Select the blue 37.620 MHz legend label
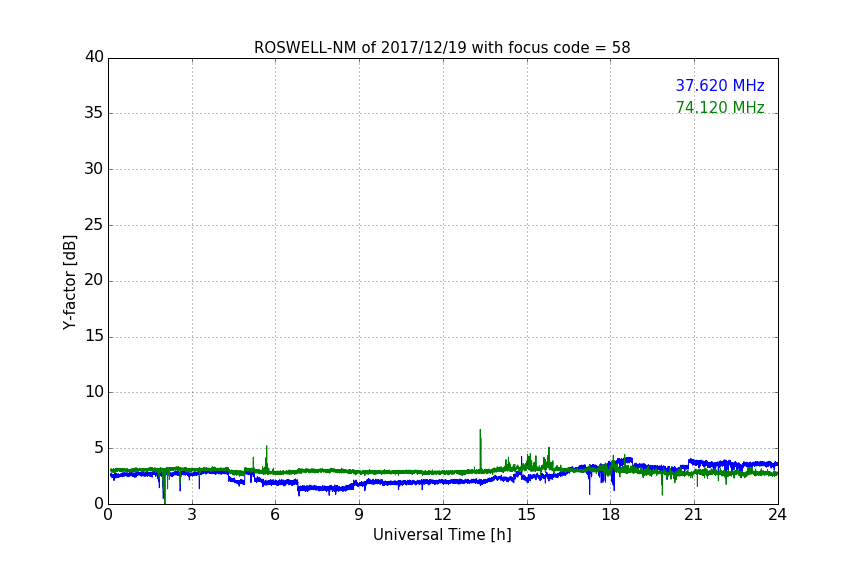 [720, 85]
